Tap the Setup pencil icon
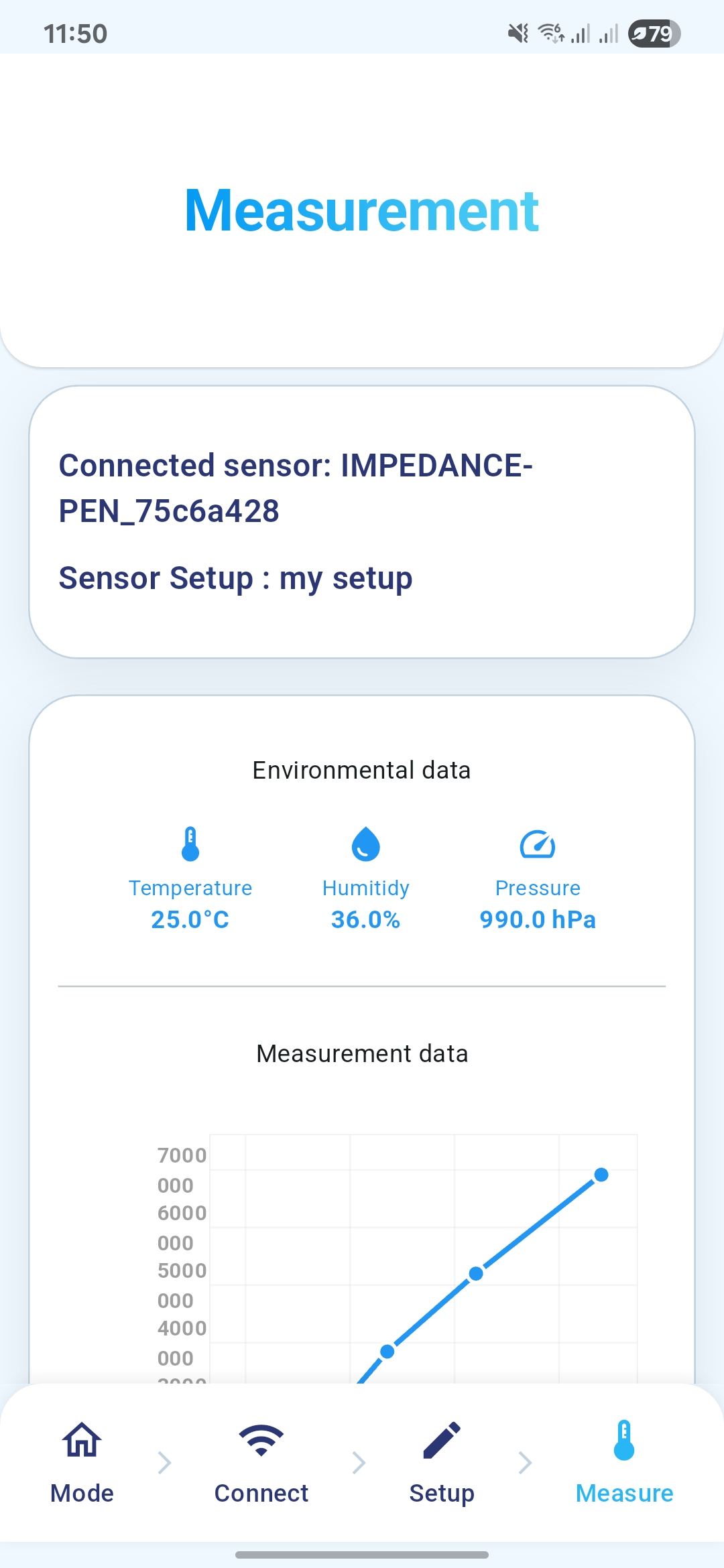Image resolution: width=724 pixels, height=1568 pixels. 442,1440
